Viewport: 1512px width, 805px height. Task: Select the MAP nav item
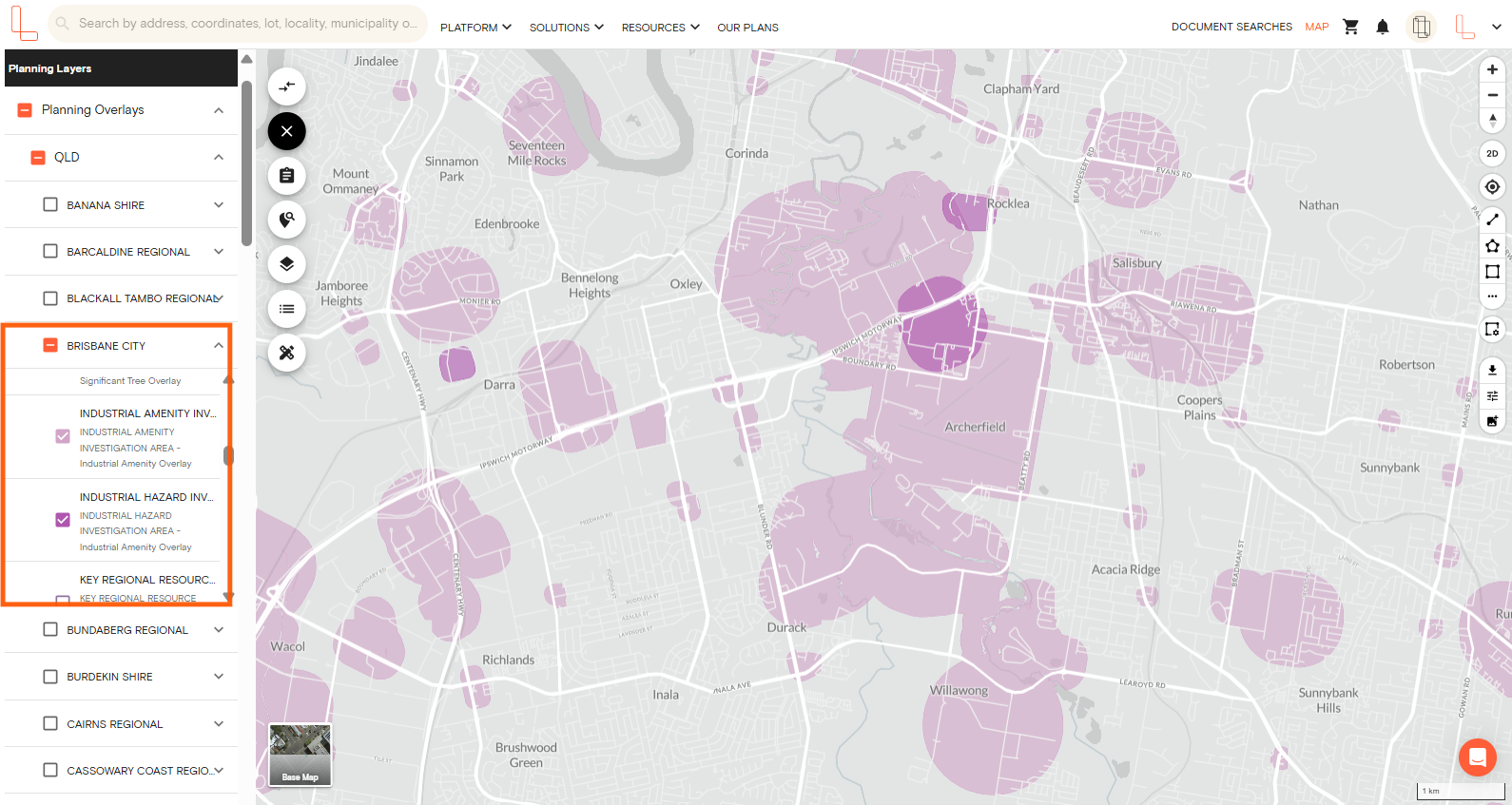(1317, 27)
